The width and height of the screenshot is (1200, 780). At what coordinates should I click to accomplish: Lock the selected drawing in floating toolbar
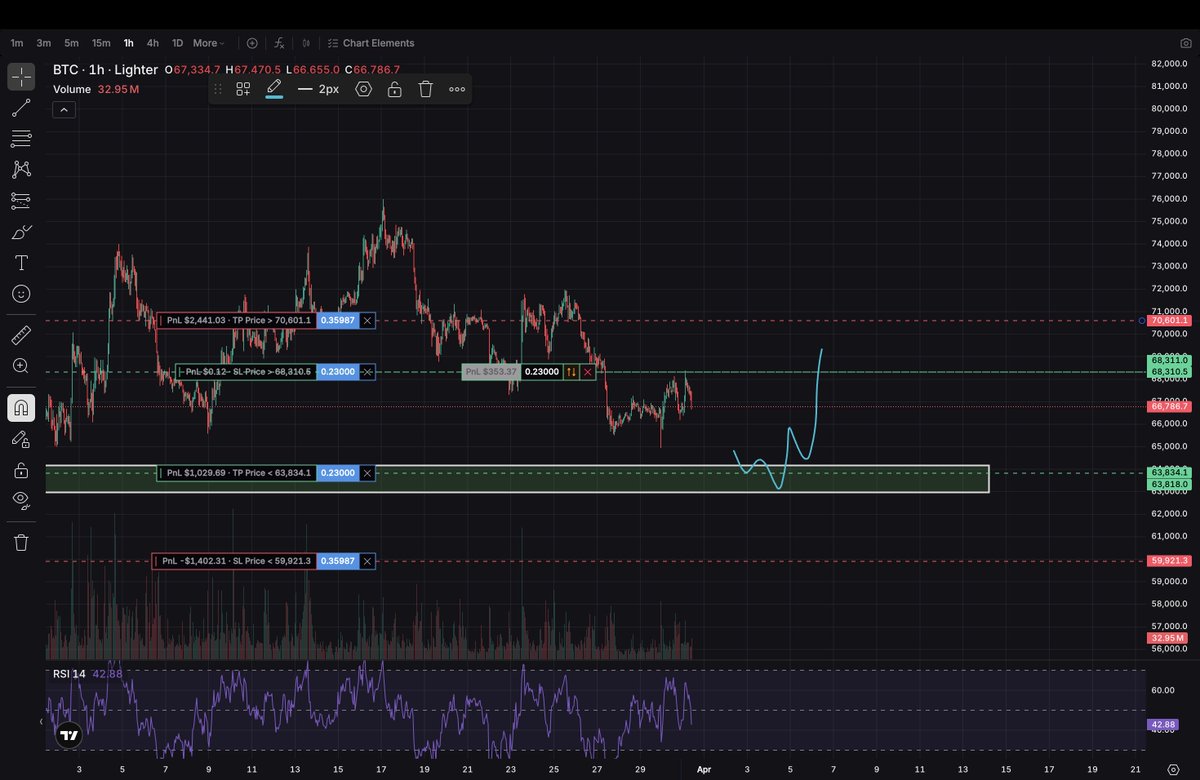(x=395, y=89)
